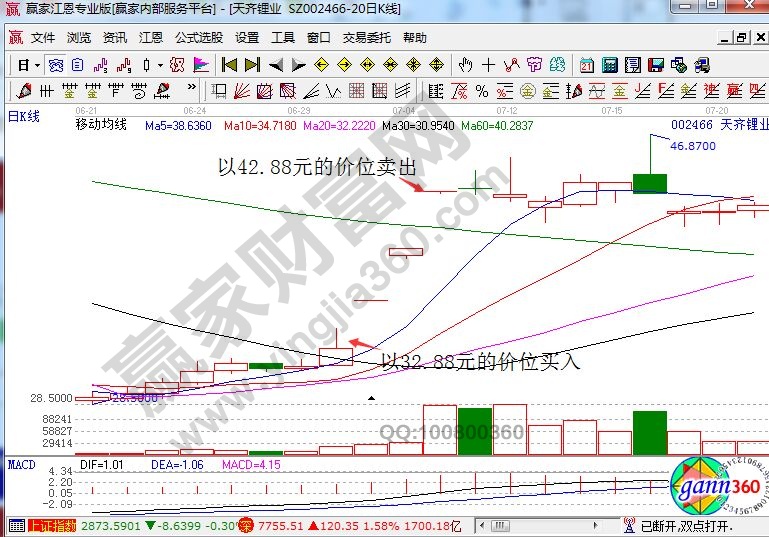Click the 日K线 chart period label

(24, 116)
